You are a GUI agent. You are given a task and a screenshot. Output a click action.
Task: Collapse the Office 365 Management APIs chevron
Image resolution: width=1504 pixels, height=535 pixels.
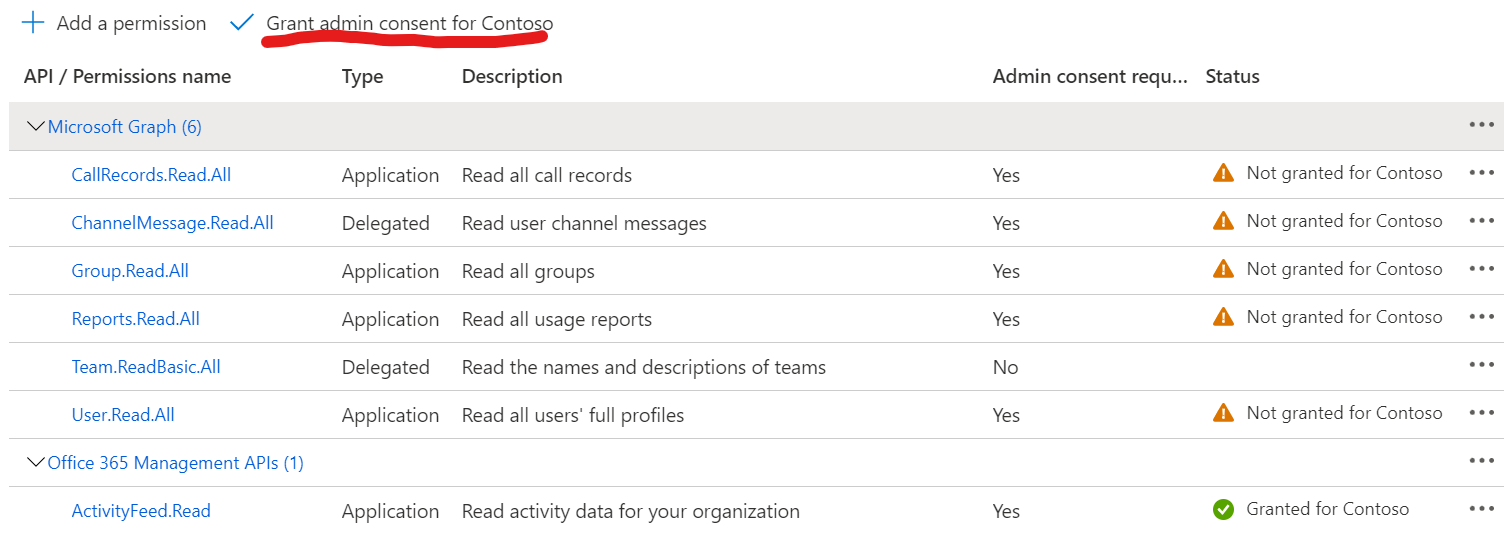coord(36,463)
